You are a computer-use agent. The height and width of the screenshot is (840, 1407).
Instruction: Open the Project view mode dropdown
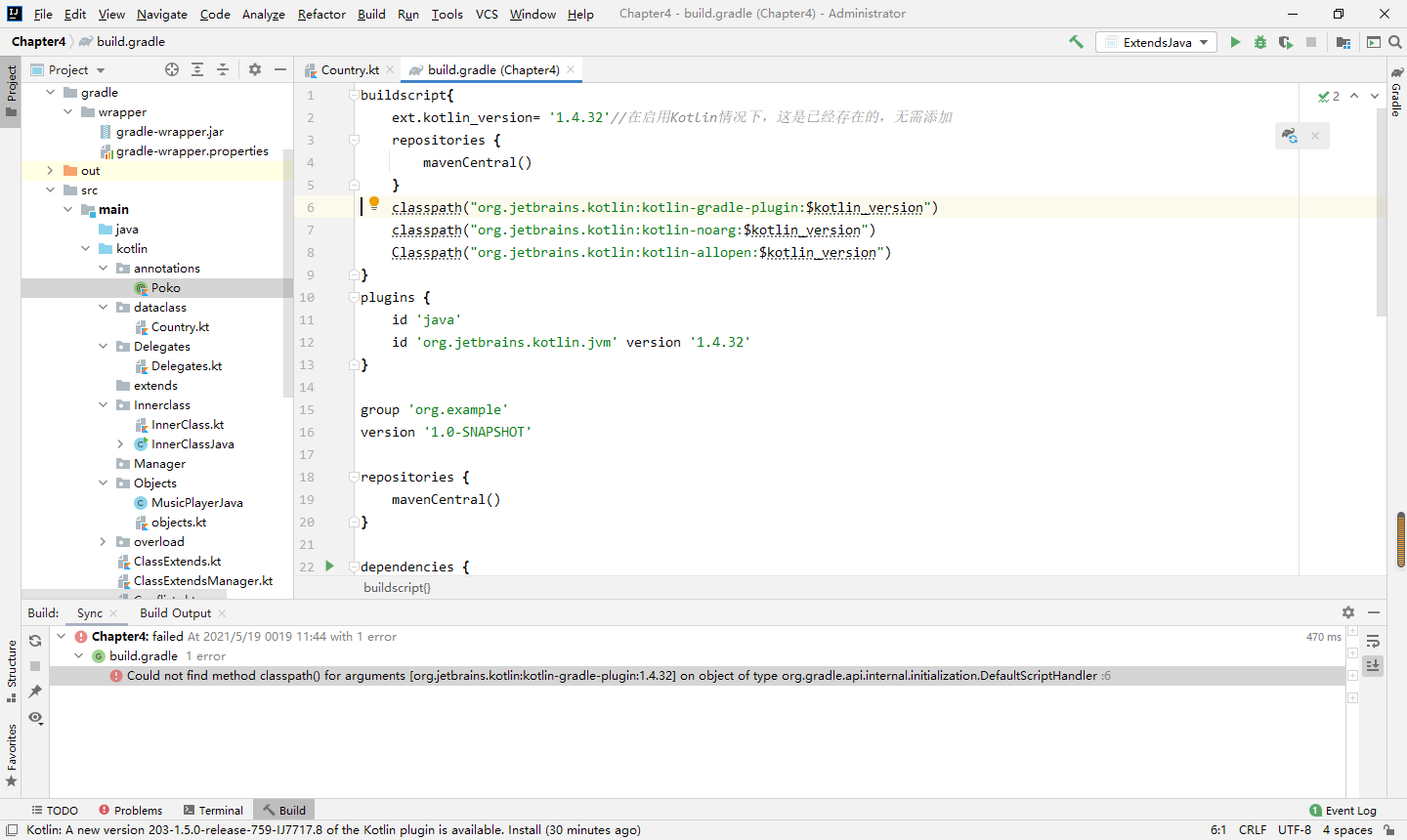click(x=67, y=69)
